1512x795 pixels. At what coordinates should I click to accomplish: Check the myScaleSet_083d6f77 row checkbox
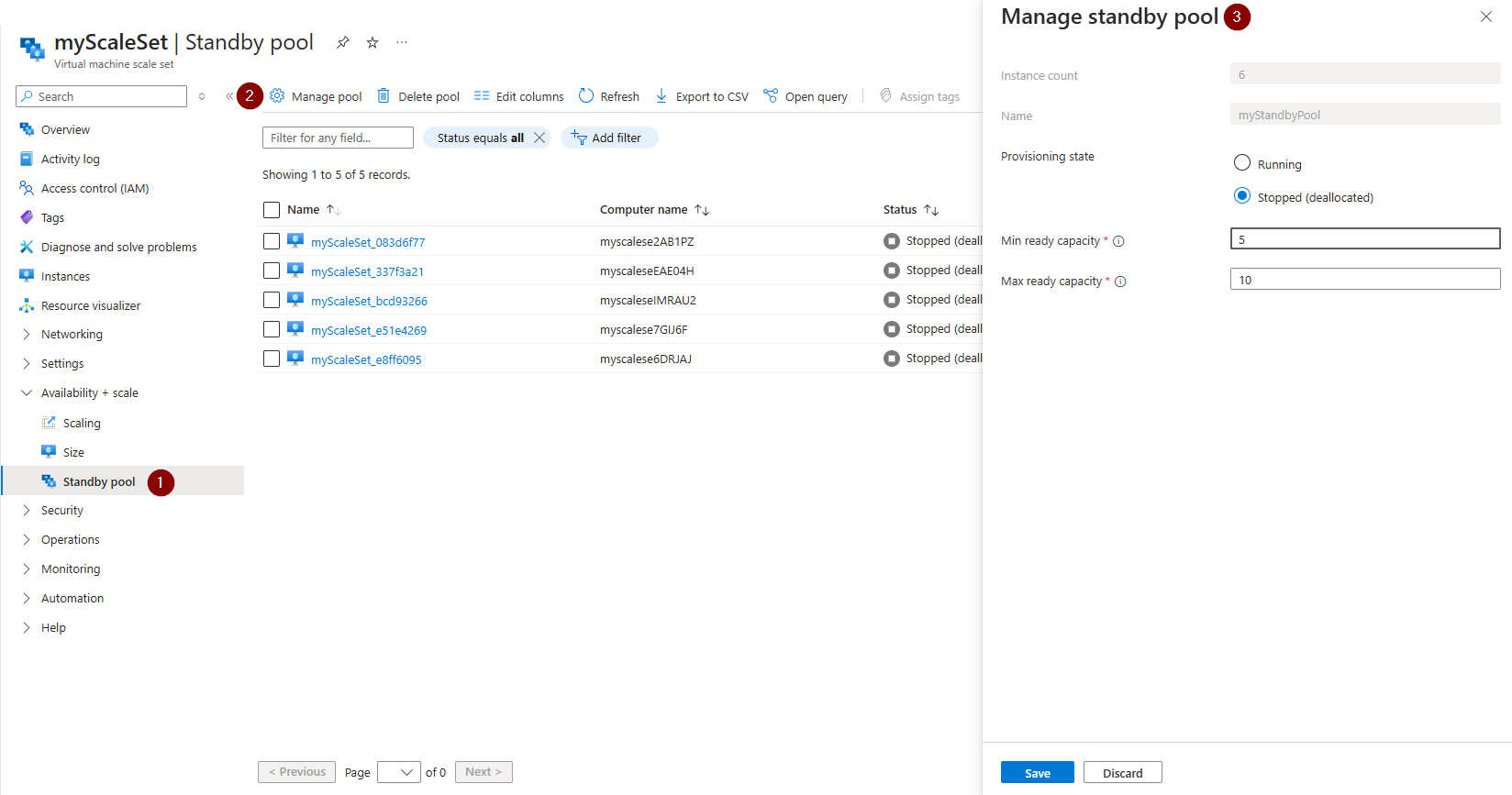pos(272,241)
